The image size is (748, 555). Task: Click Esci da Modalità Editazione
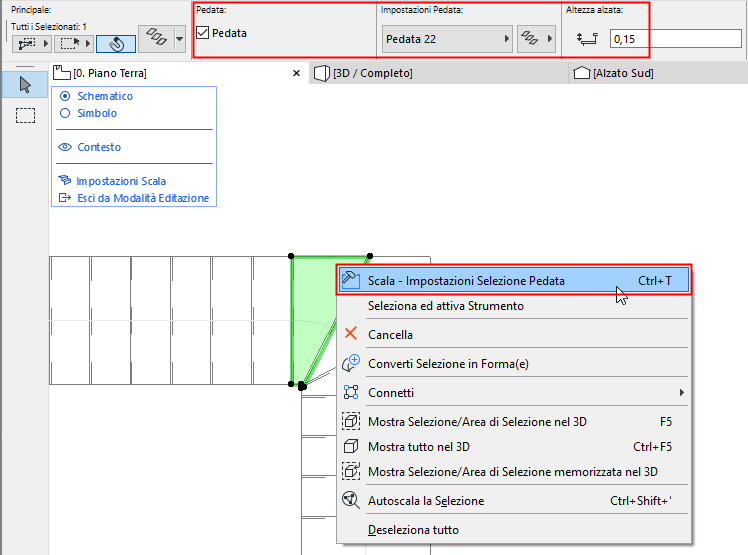[x=143, y=198]
